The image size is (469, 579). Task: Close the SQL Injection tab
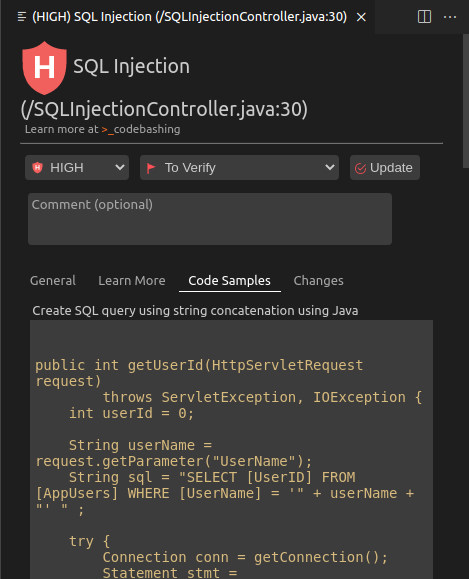pos(361,17)
